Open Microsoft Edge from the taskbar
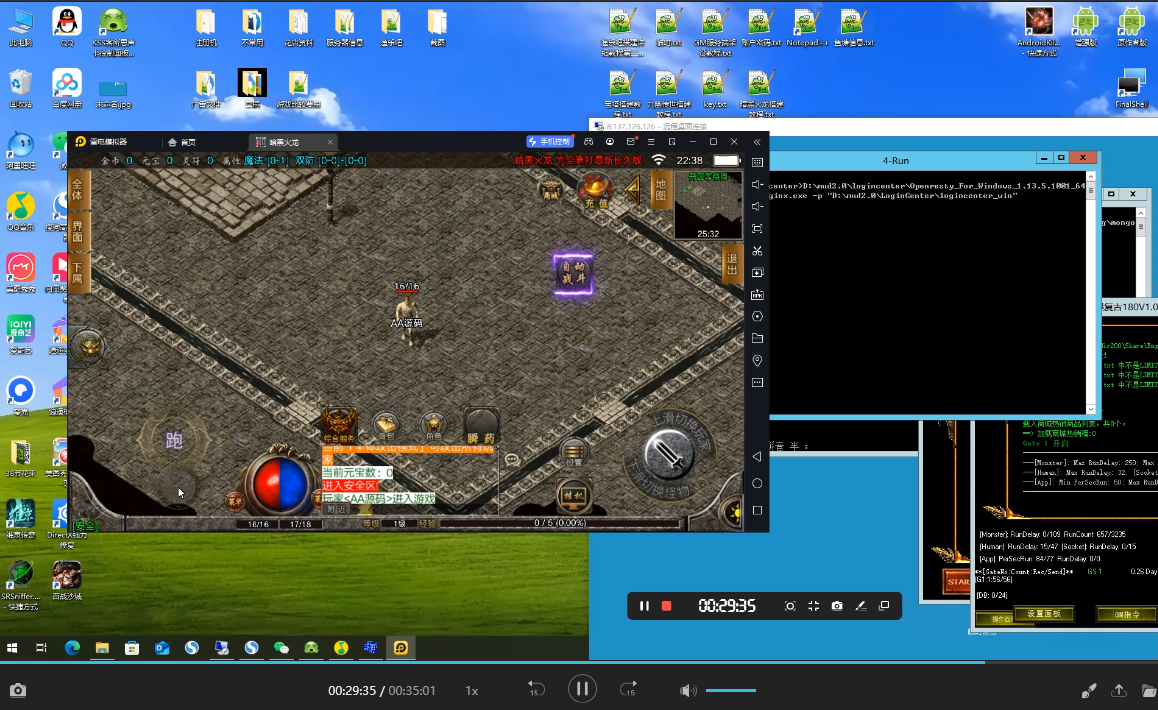 [72, 648]
